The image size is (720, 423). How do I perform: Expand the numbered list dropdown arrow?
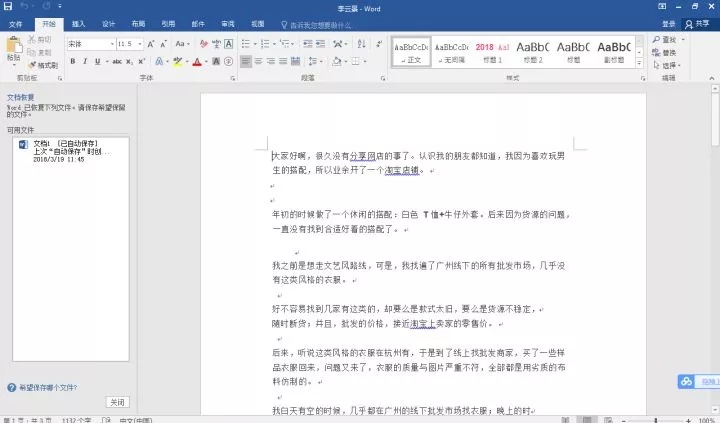tap(274, 44)
